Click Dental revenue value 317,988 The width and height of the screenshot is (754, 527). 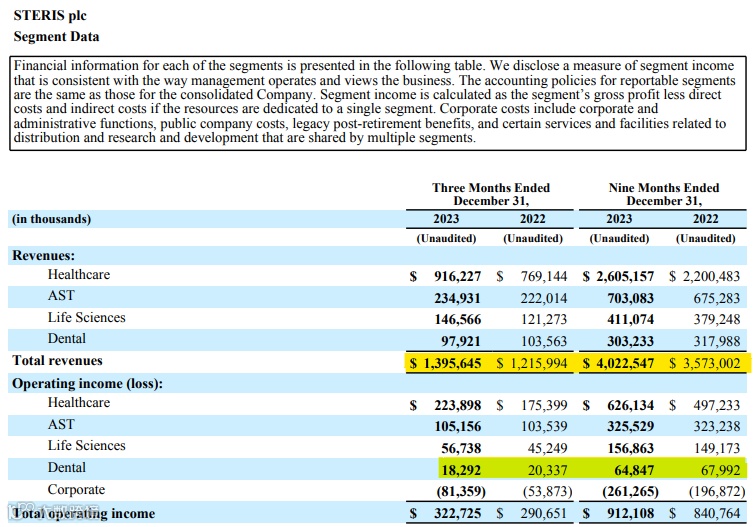tap(716, 341)
